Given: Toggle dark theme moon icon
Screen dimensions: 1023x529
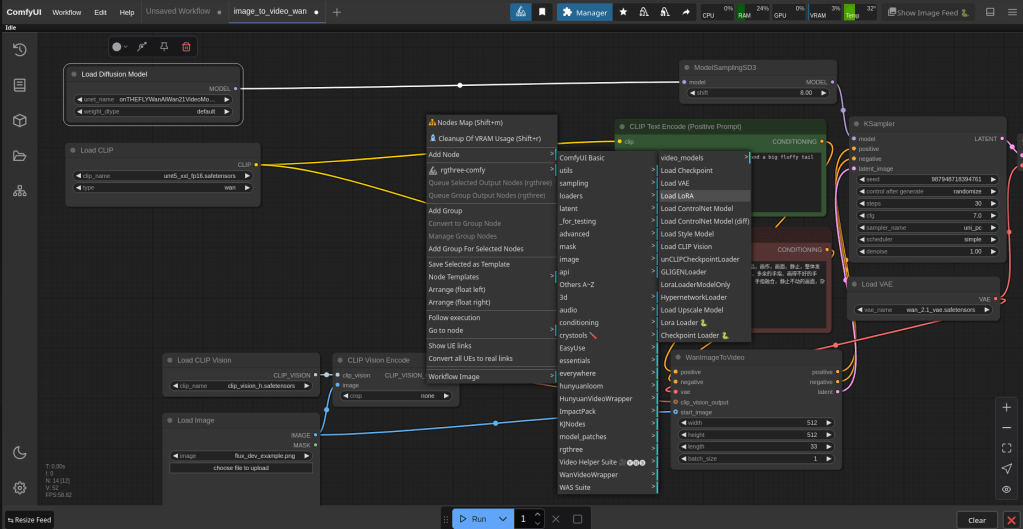Looking at the screenshot, I should 19,452.
